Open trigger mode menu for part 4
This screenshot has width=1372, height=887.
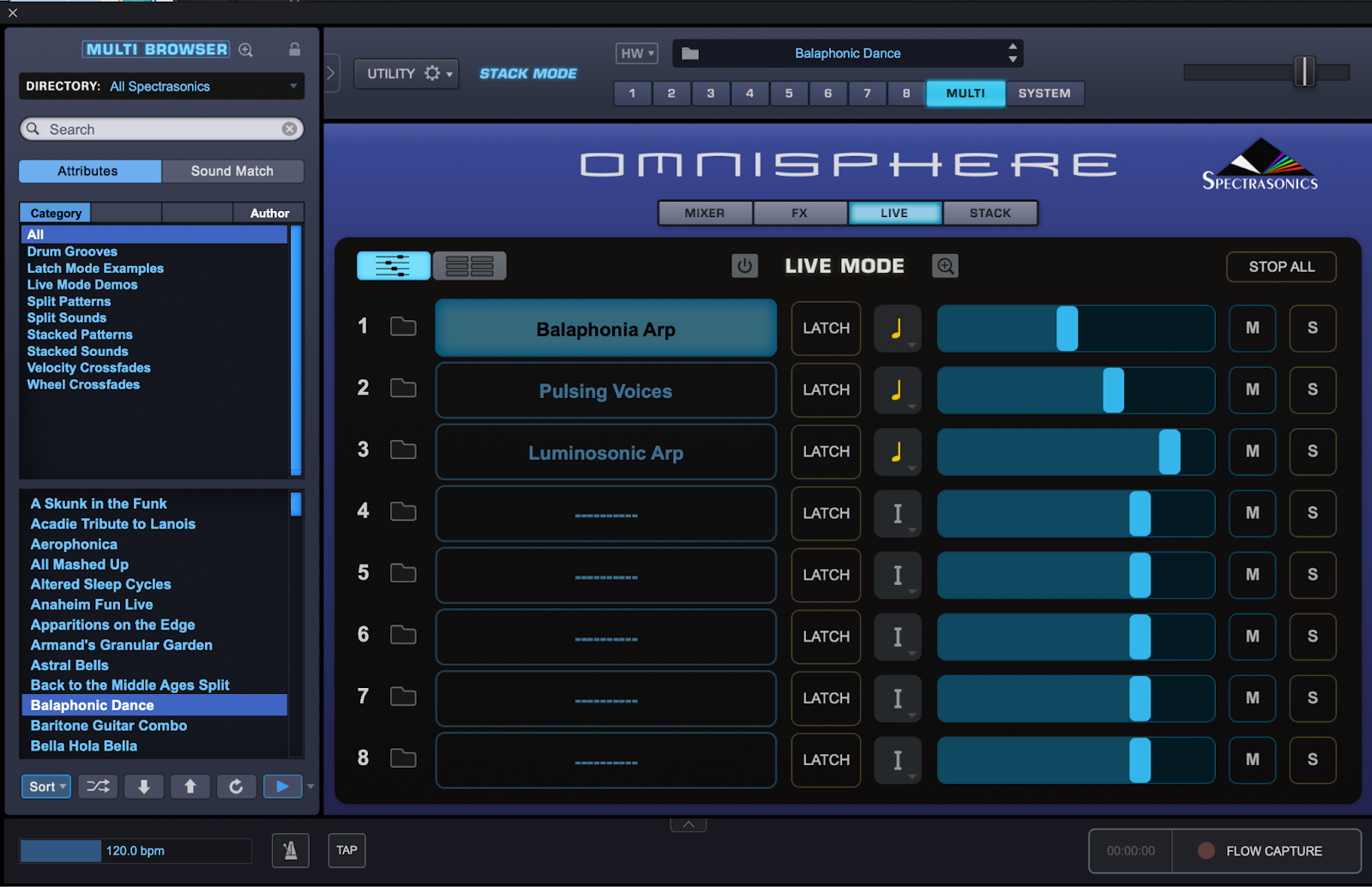coord(898,514)
